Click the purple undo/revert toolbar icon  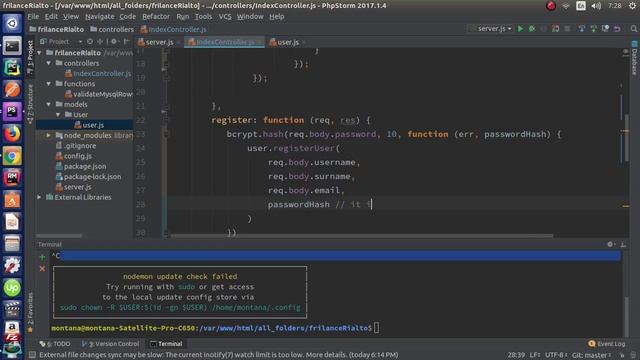(617, 29)
